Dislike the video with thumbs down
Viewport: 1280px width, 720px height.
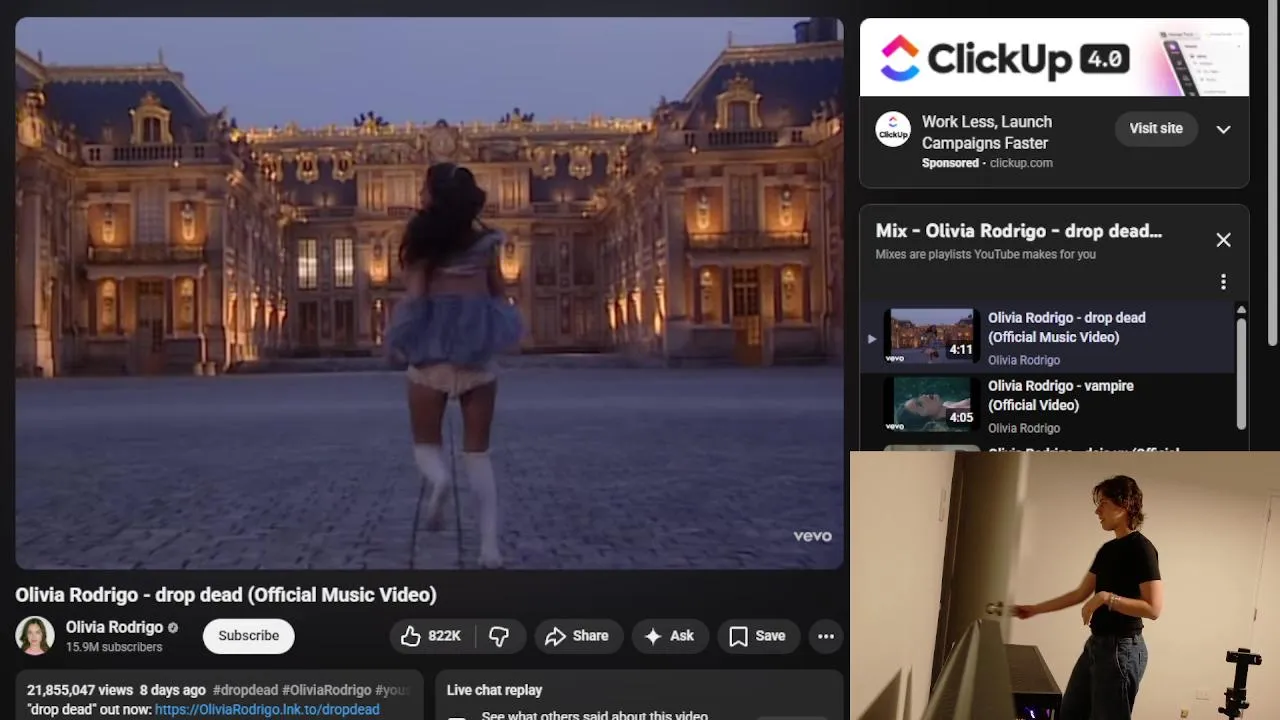click(499, 636)
